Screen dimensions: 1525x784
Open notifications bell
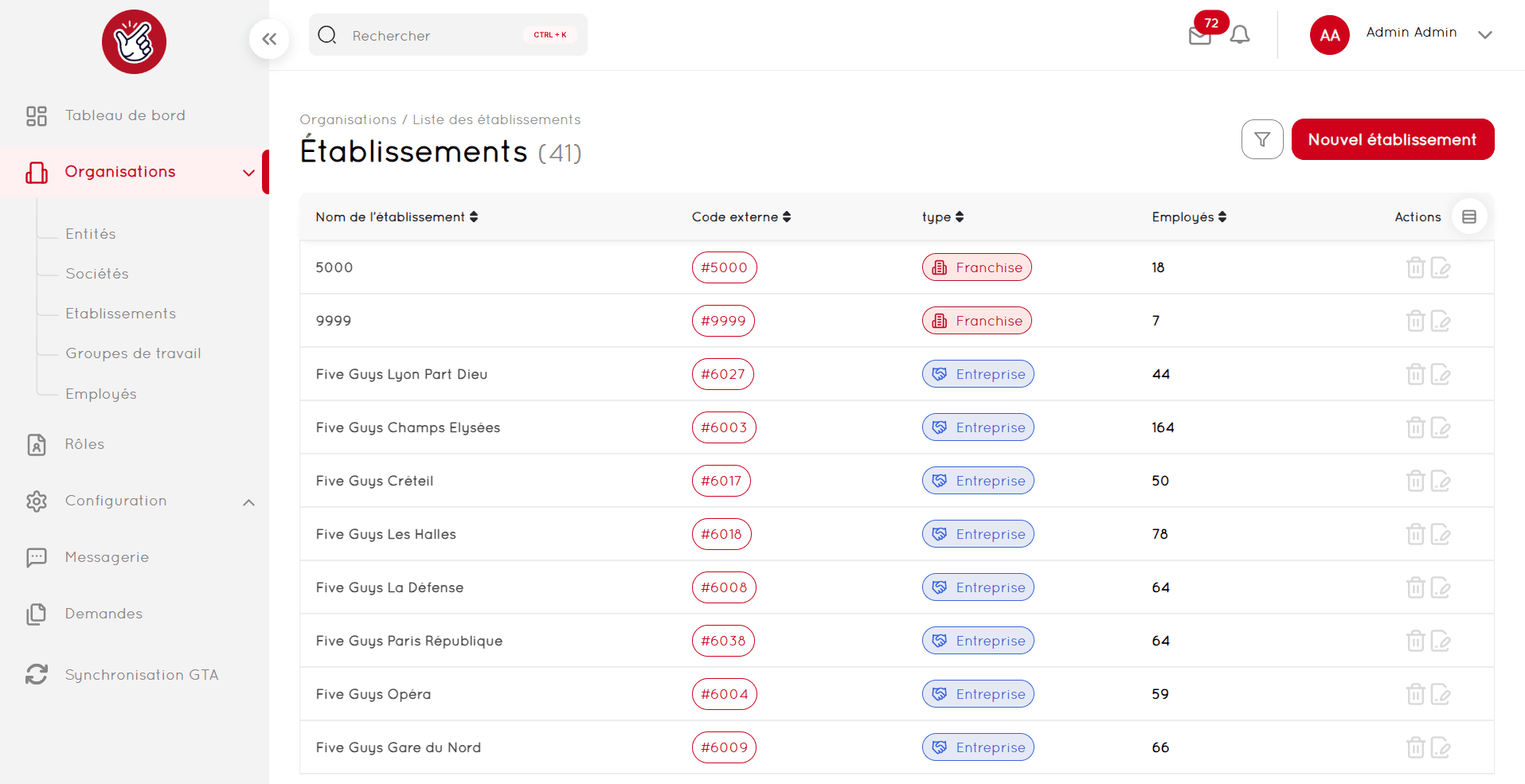pos(1240,35)
